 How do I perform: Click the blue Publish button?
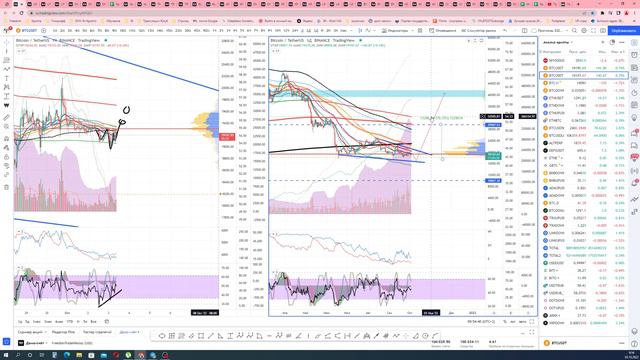[x=624, y=31]
